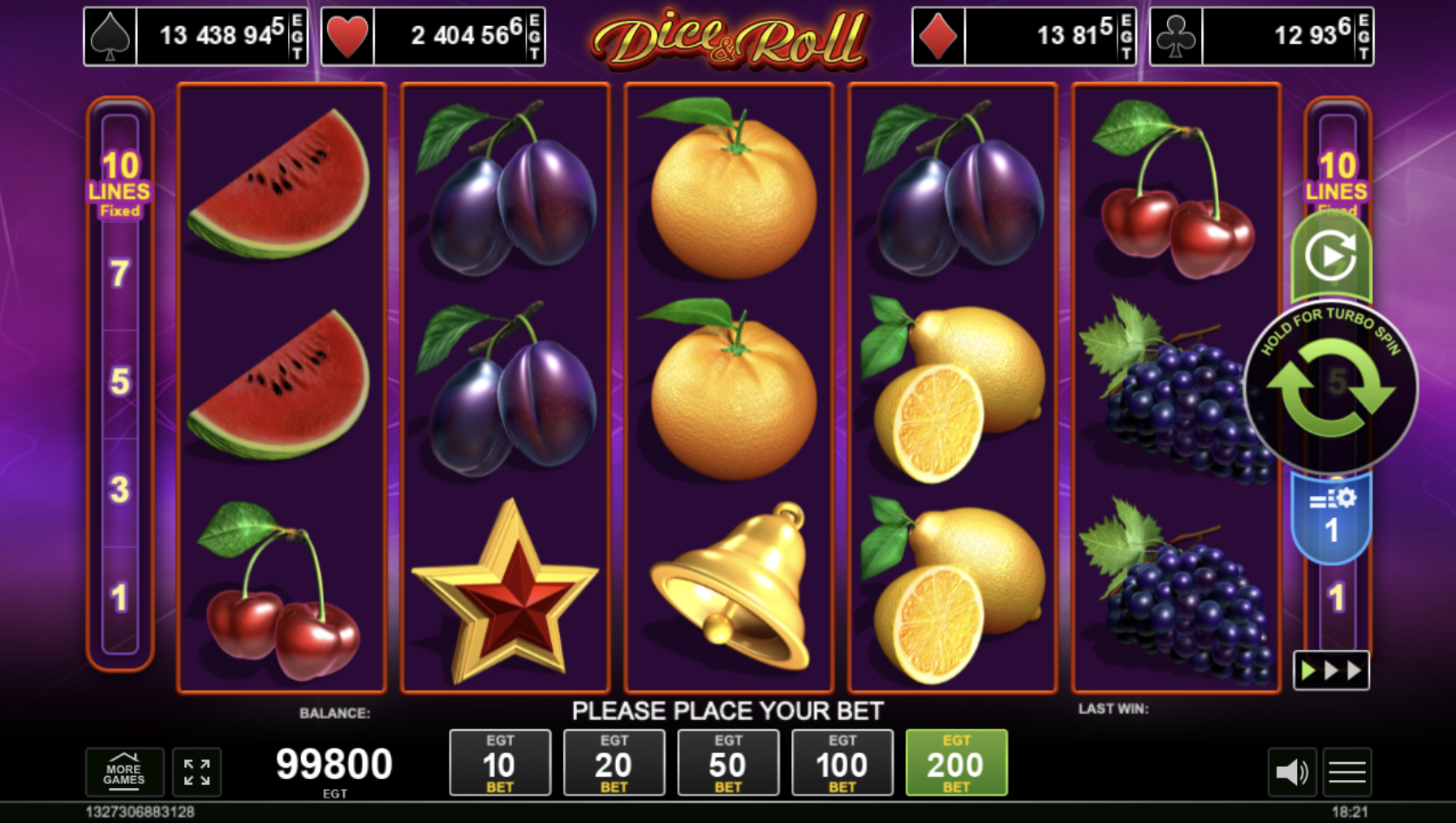This screenshot has width=1456, height=823.
Task: Open the blue spin settings badge
Action: (1331, 518)
